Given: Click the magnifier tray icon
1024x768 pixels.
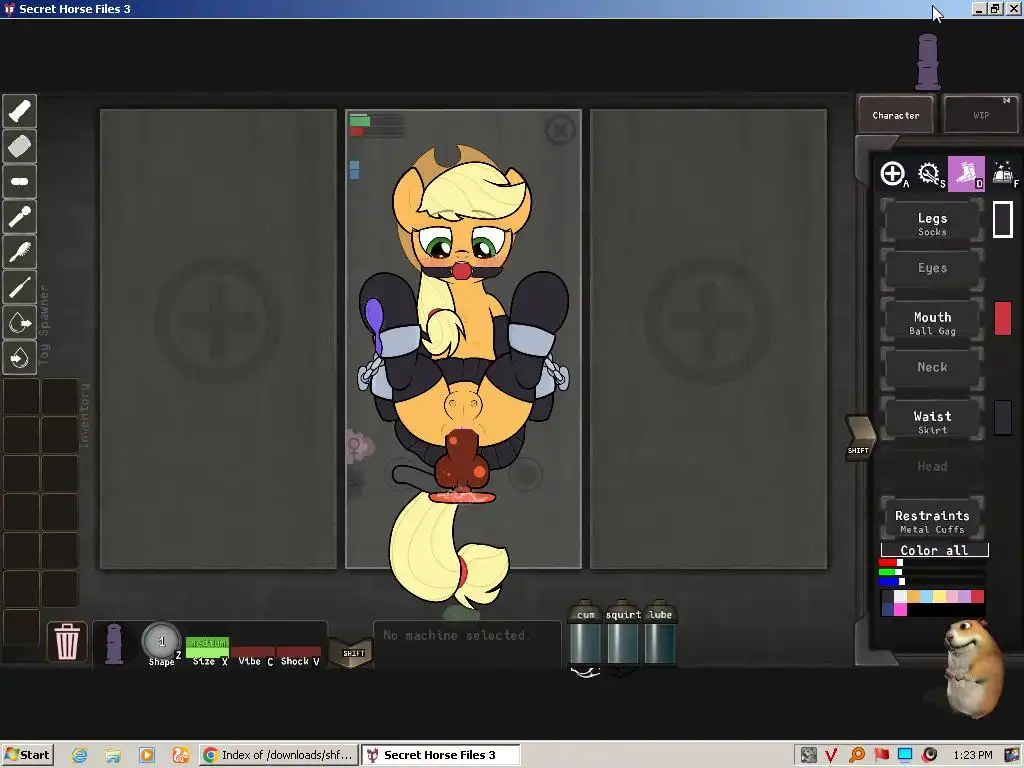Looking at the screenshot, I should point(857,756).
